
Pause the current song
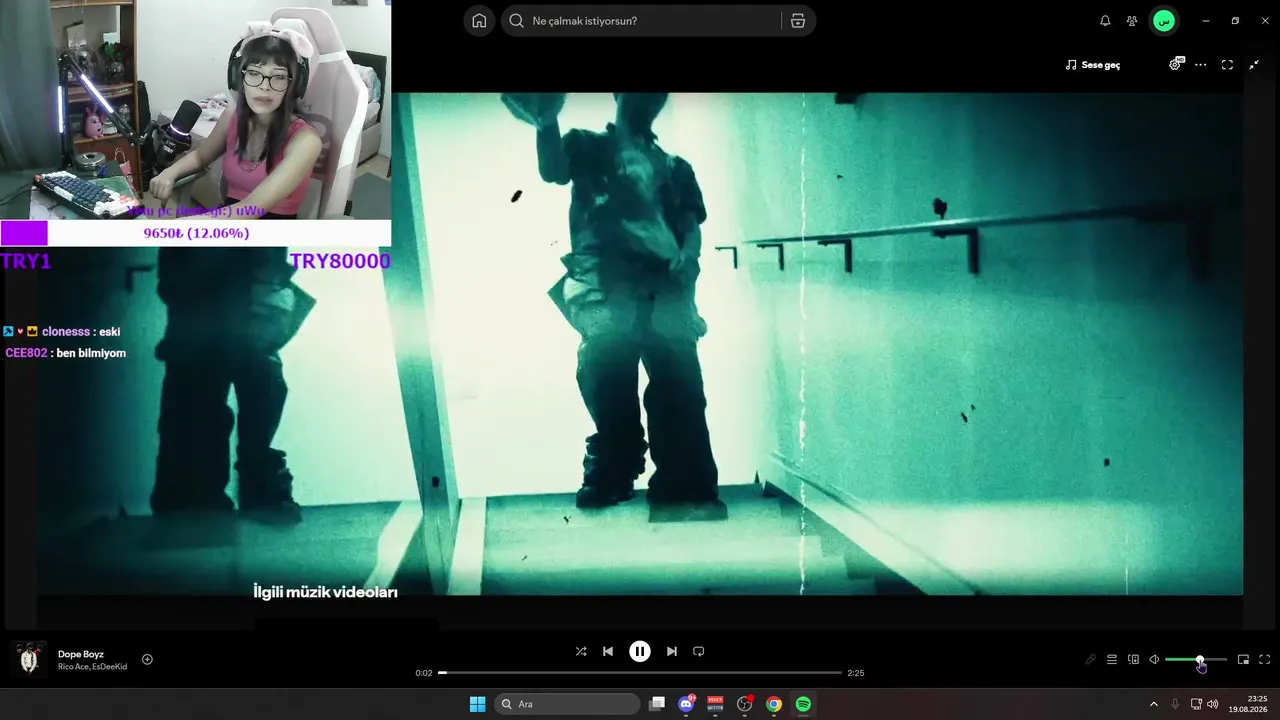coord(640,651)
